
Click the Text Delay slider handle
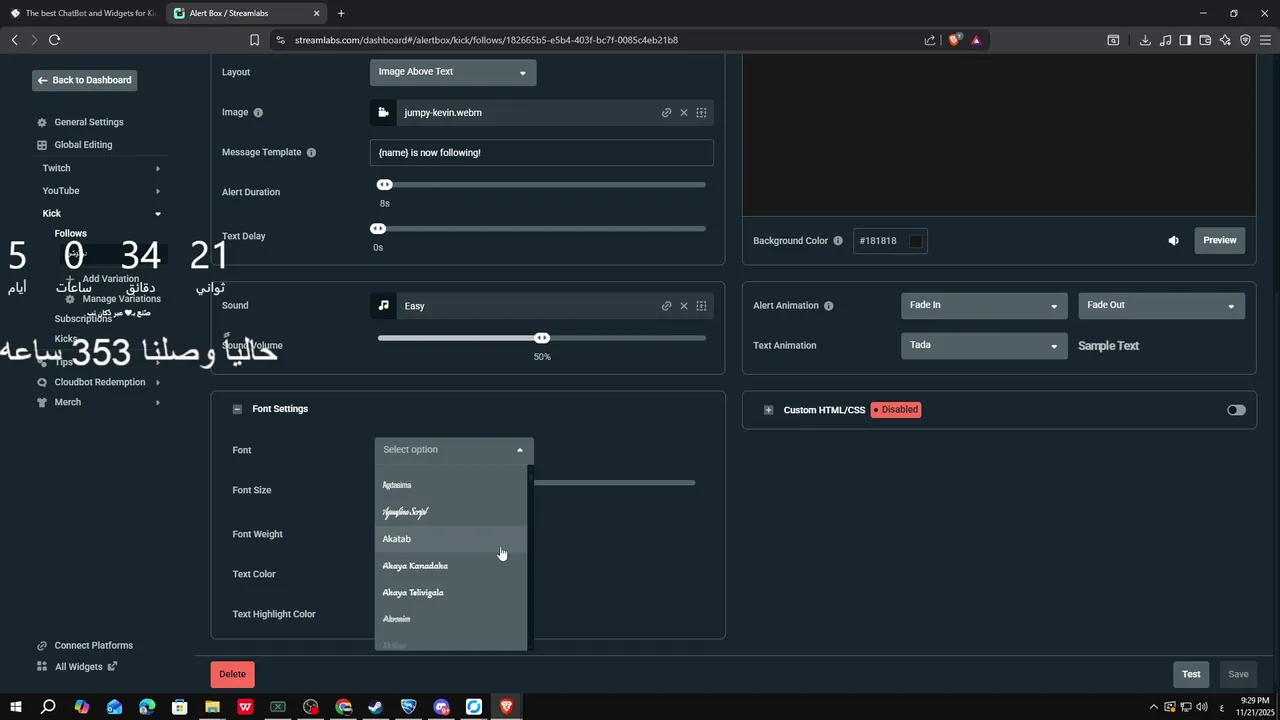coord(378,229)
